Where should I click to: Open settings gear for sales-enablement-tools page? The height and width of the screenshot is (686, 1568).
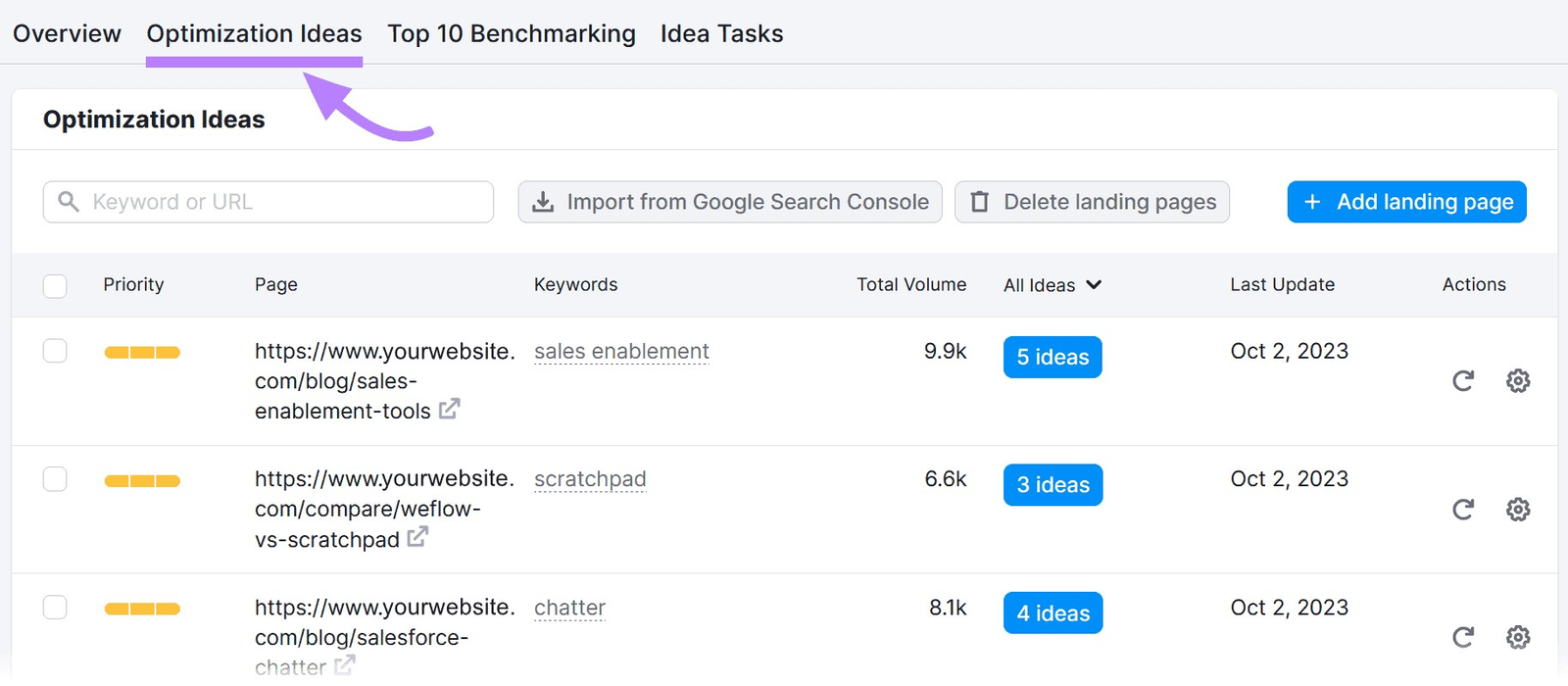point(1518,381)
